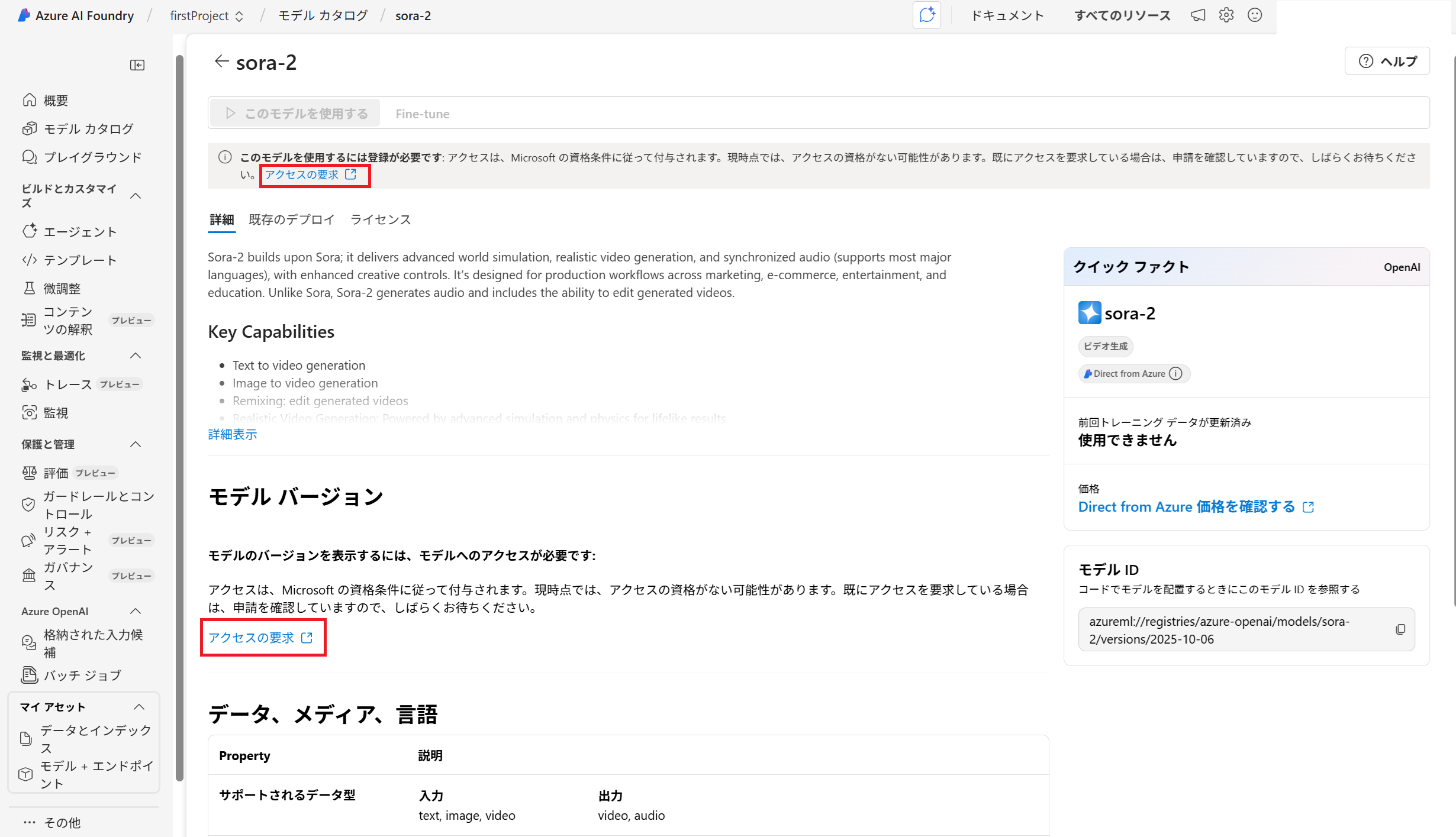
Task: Click the copy model ID icon
Action: click(x=1400, y=629)
